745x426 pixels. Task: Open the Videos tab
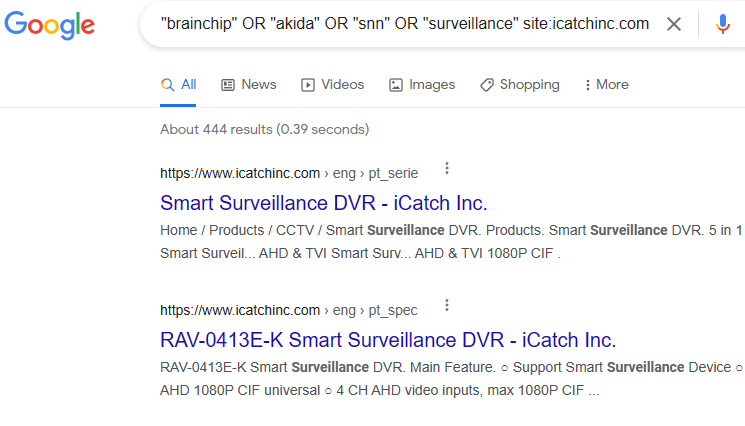(x=333, y=85)
